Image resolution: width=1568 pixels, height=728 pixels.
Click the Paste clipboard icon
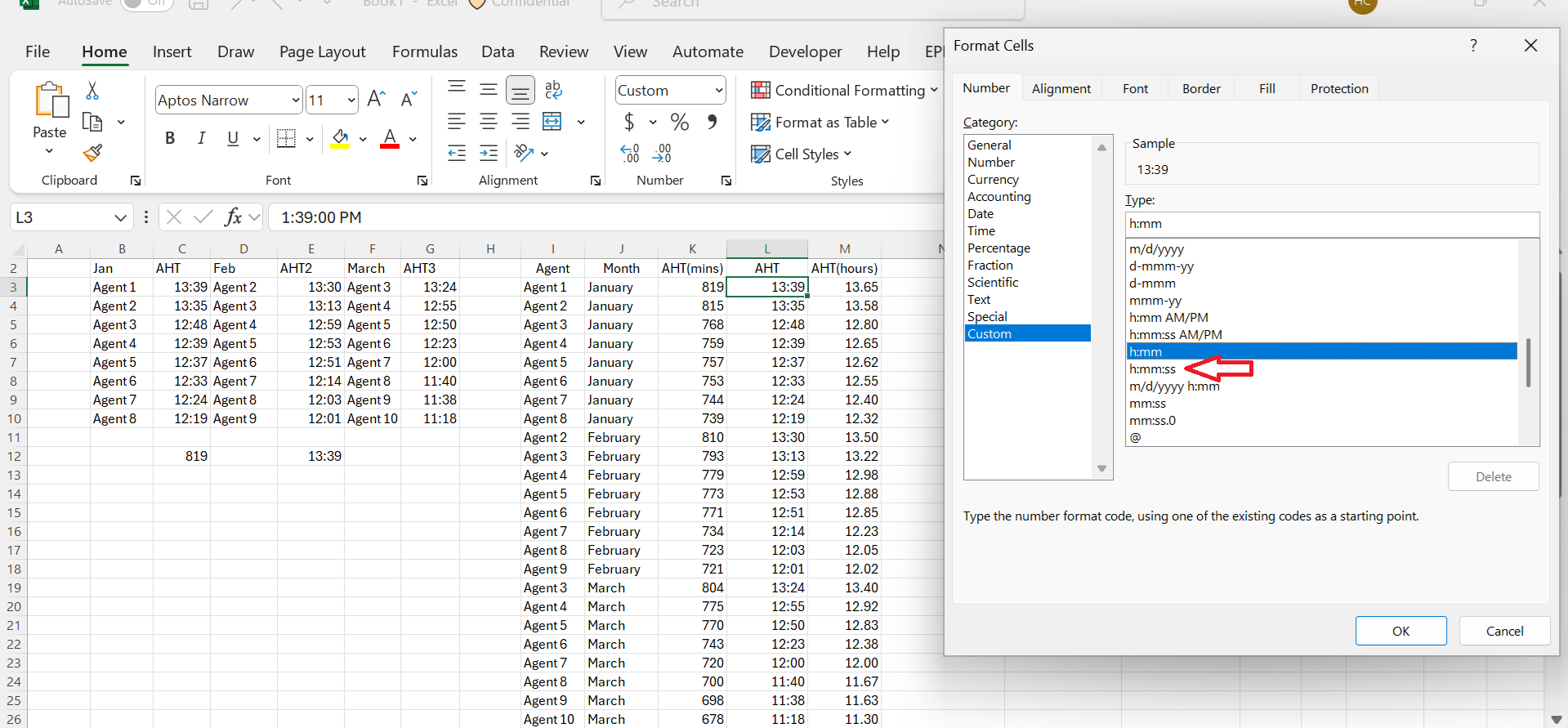point(51,100)
